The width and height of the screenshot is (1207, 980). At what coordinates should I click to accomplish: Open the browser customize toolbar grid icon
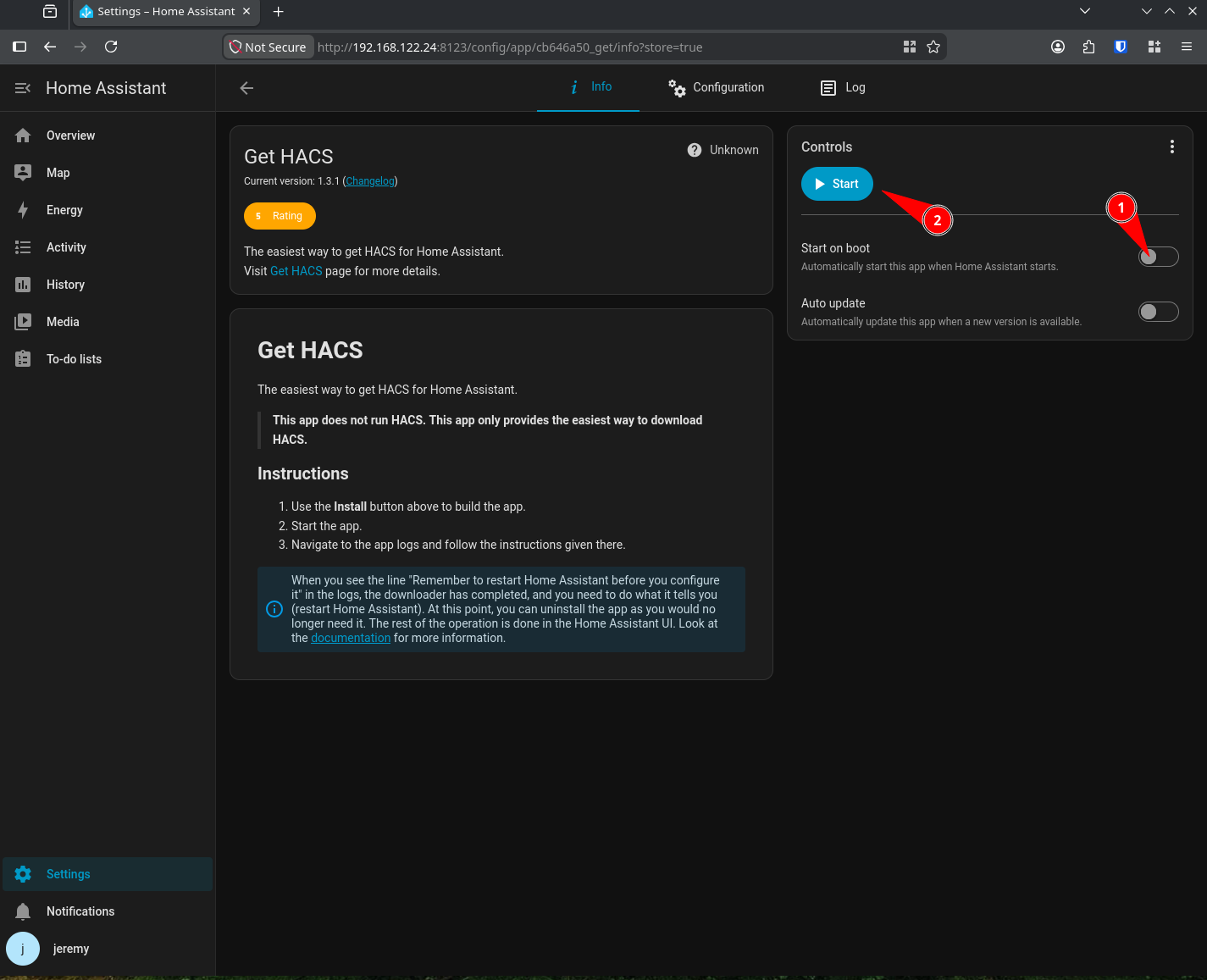tap(1154, 47)
